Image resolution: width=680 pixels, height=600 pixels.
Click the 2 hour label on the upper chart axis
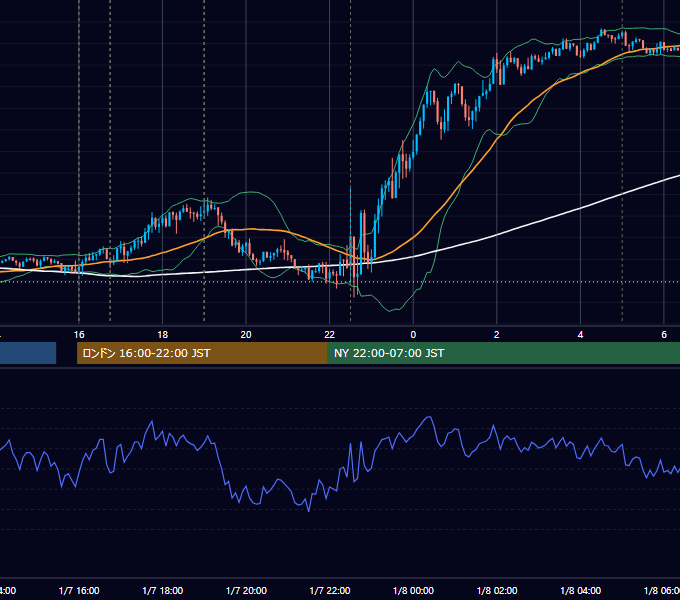497,335
